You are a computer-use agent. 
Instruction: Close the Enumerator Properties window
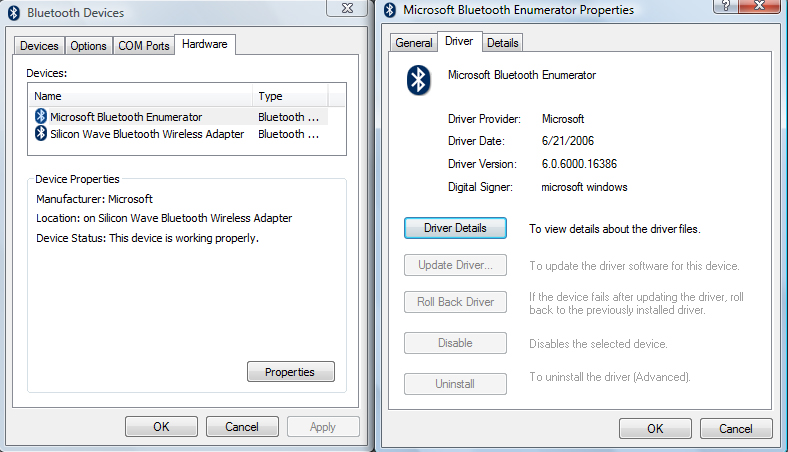(759, 6)
